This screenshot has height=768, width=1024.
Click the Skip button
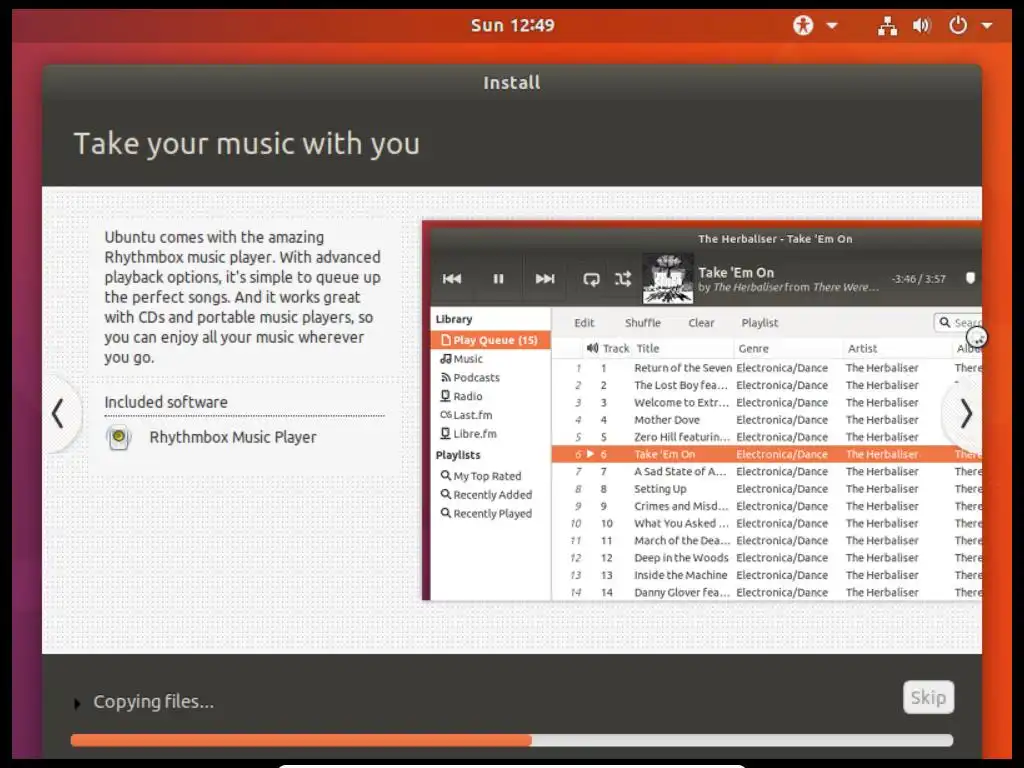(x=928, y=697)
